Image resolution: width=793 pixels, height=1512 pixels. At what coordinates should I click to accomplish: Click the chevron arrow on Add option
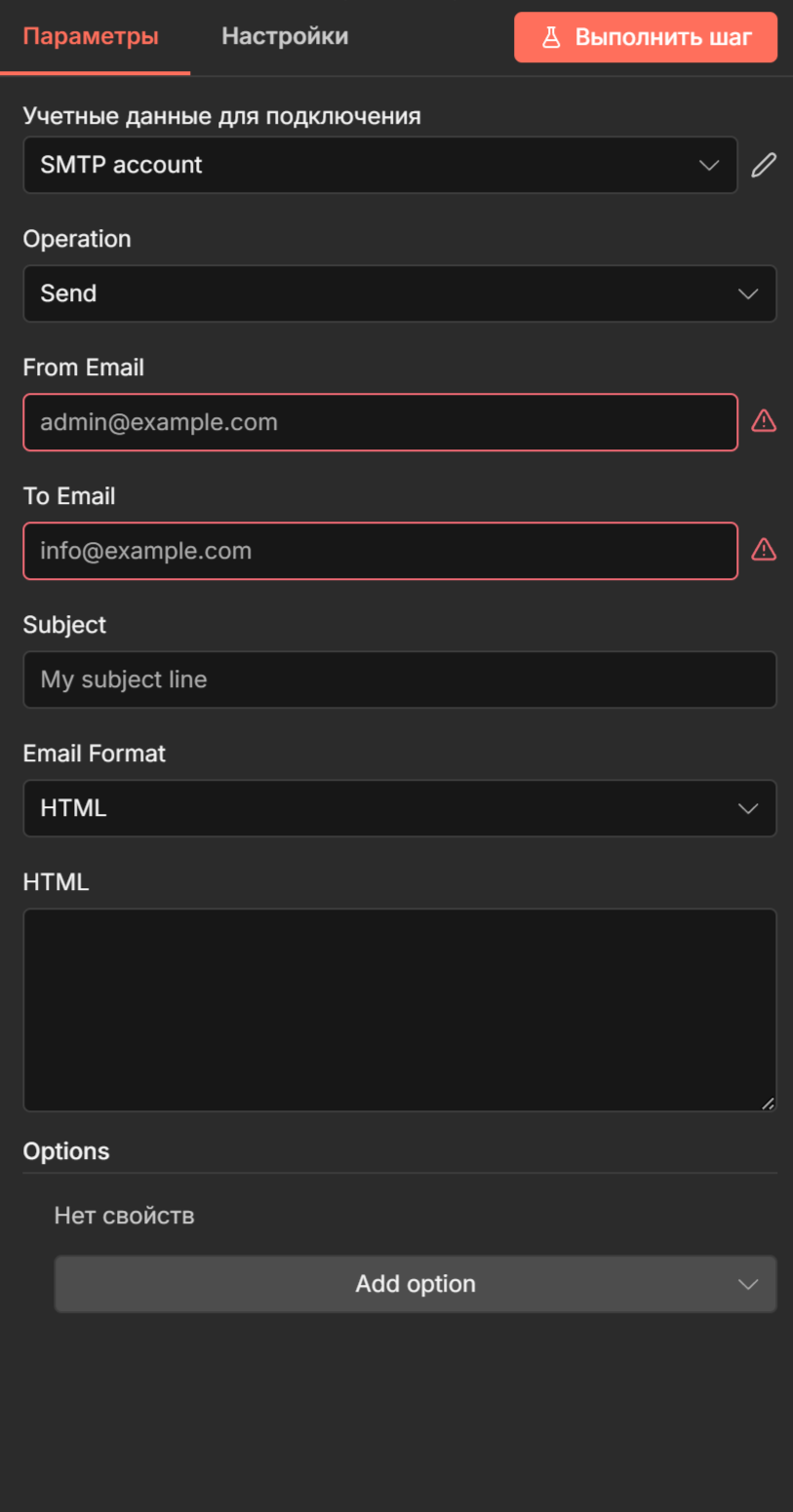pyautogui.click(x=748, y=1284)
